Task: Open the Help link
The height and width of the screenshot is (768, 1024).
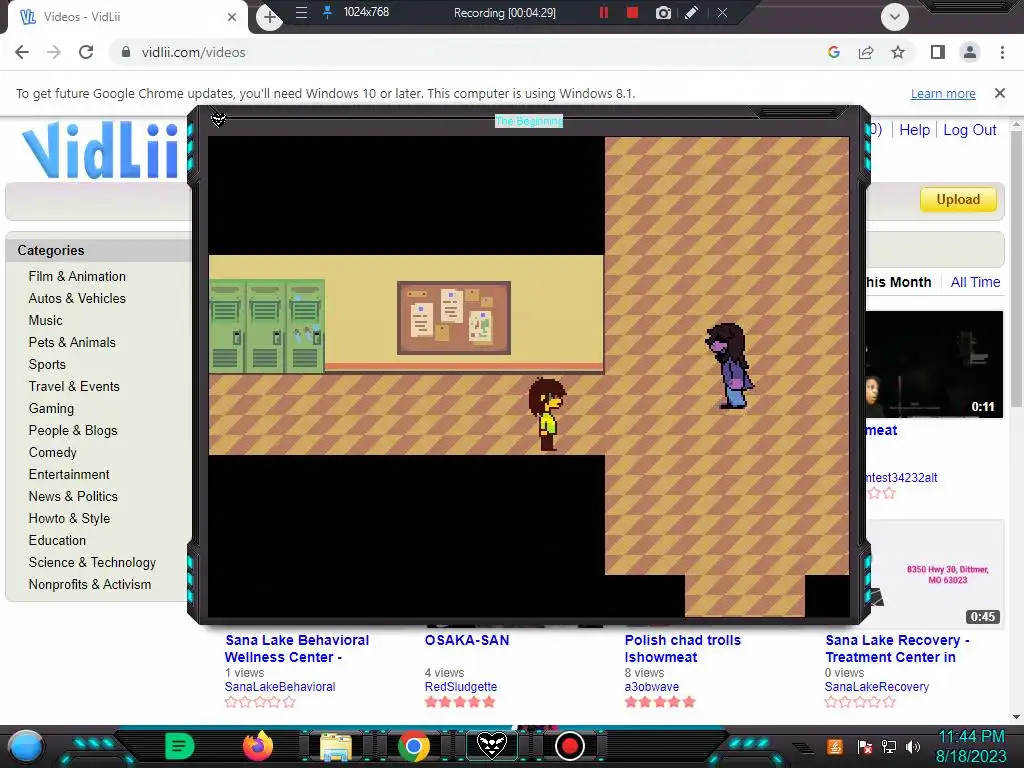Action: pyautogui.click(x=914, y=130)
